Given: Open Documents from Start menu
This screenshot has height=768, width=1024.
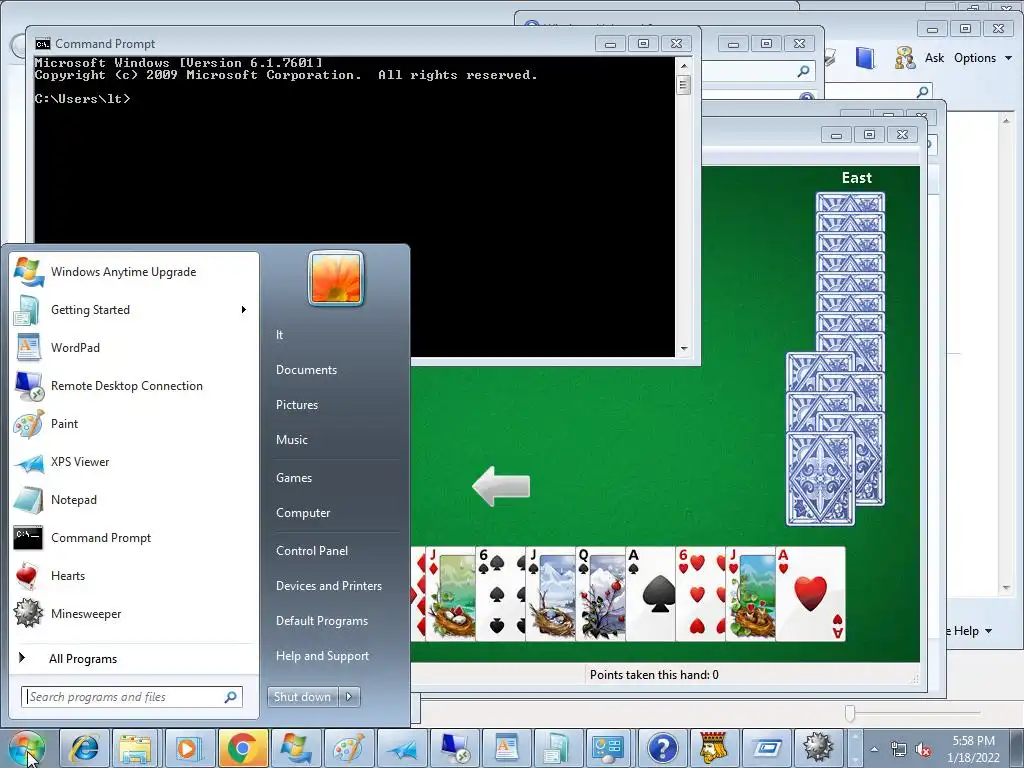Looking at the screenshot, I should [306, 370].
